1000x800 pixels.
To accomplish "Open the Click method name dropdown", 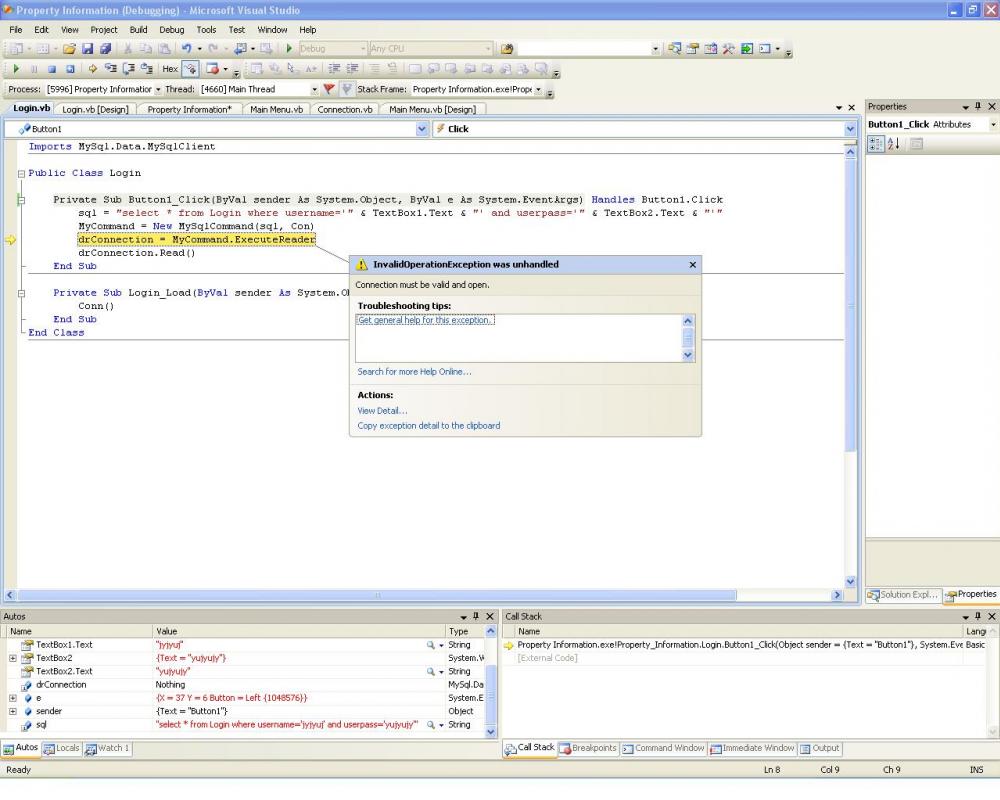I will [x=850, y=129].
